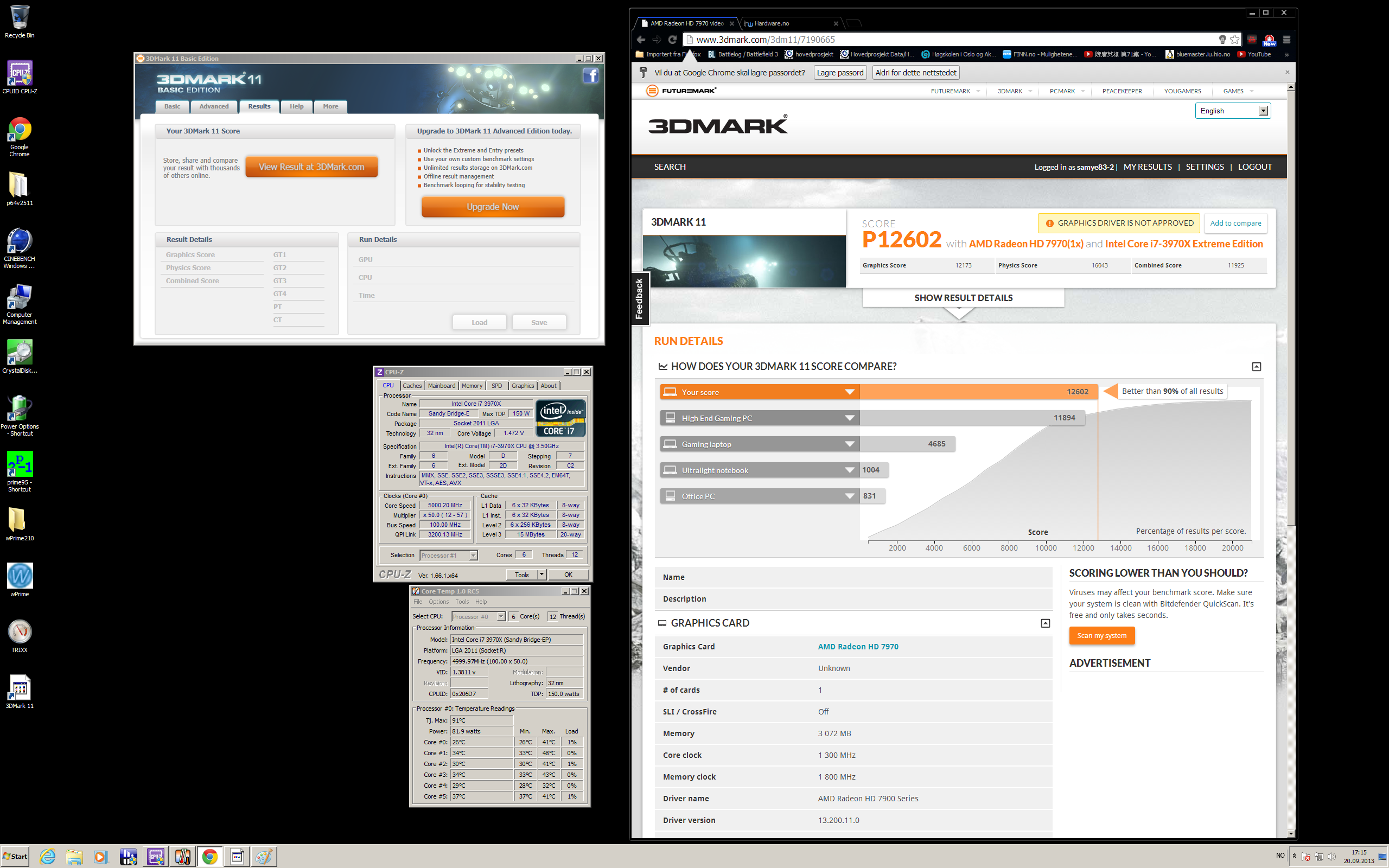Click the Add to compare button

[x=1235, y=224]
